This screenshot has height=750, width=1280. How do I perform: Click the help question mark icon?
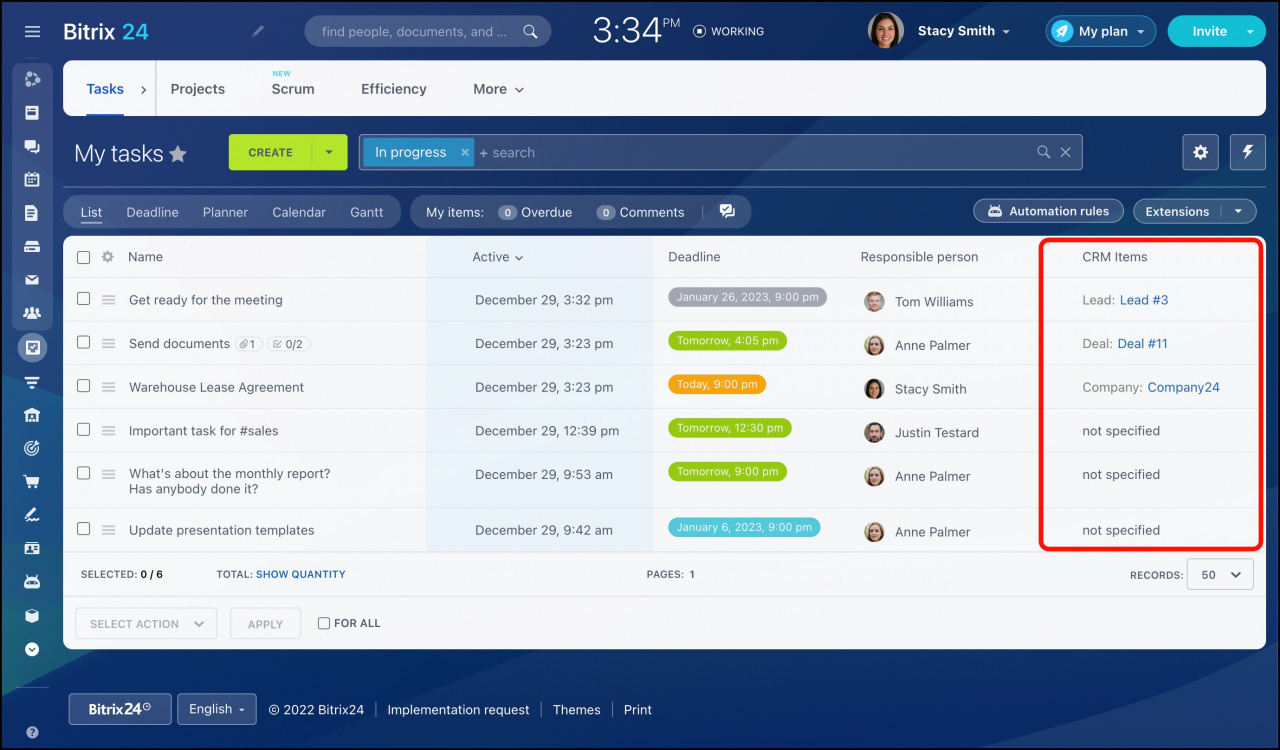tap(32, 733)
